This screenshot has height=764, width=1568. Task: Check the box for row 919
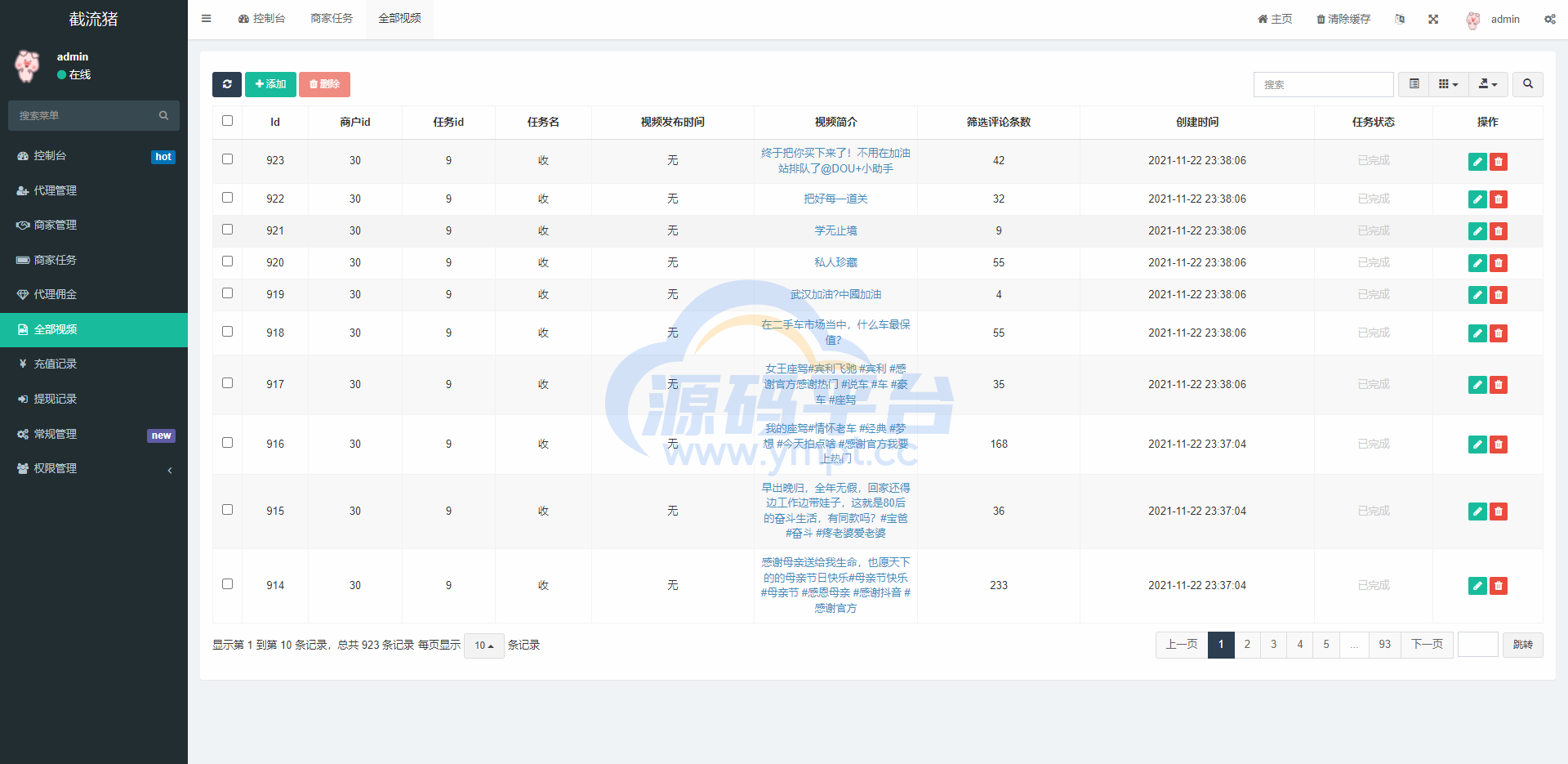pos(227,293)
